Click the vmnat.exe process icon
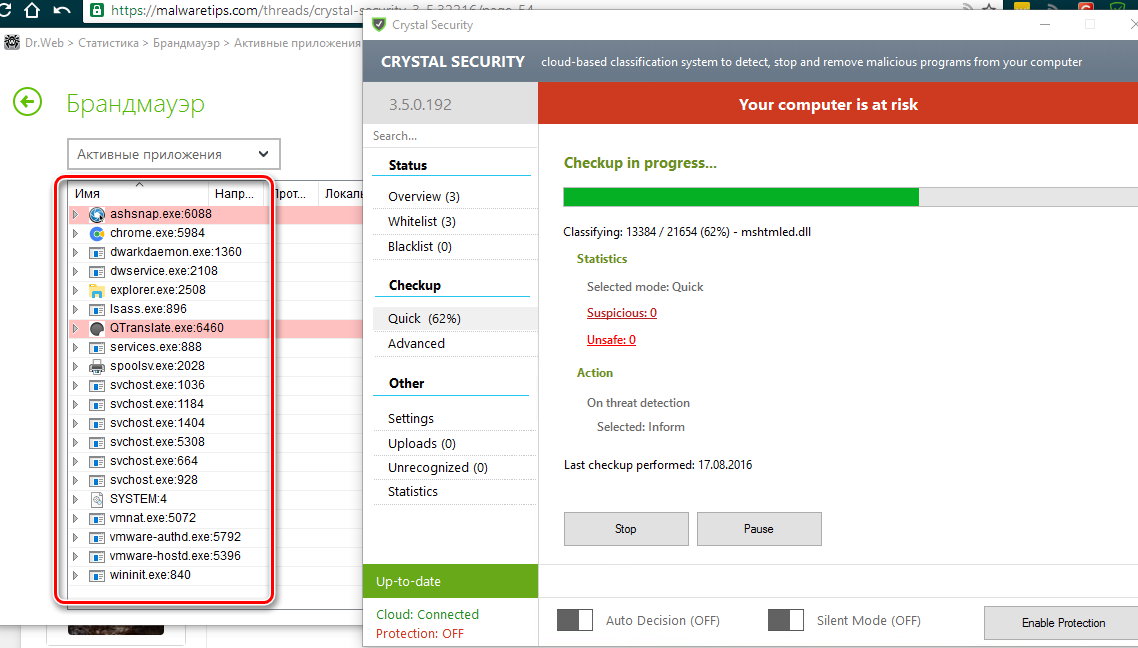 97,519
